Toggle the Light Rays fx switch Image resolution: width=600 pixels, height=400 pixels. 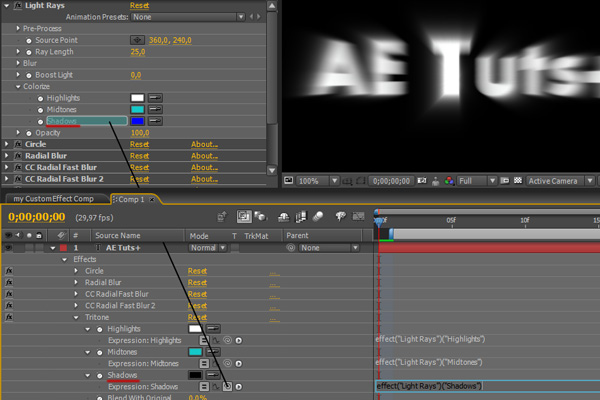tap(18, 5)
